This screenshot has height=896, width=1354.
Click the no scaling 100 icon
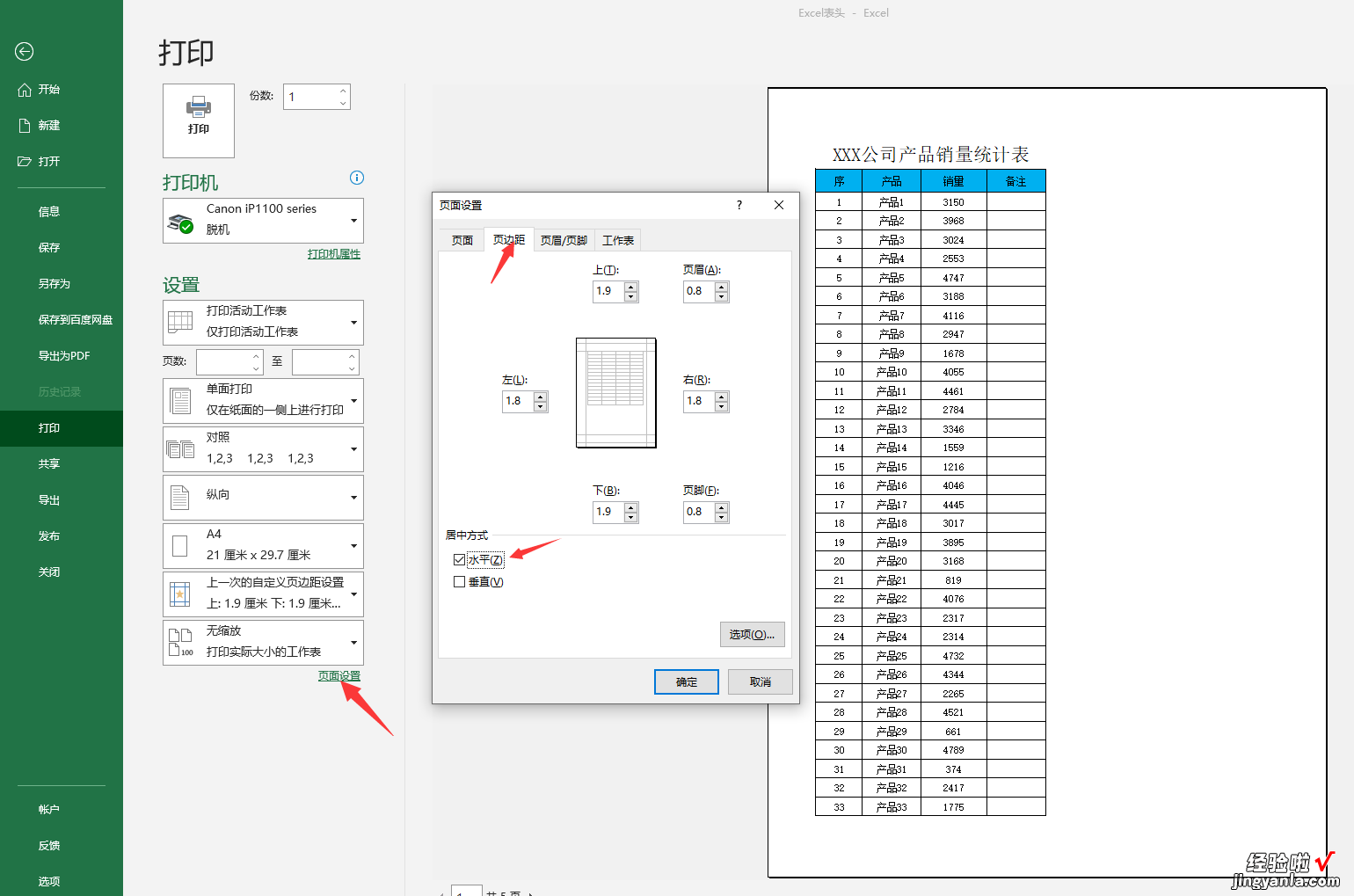click(x=180, y=643)
